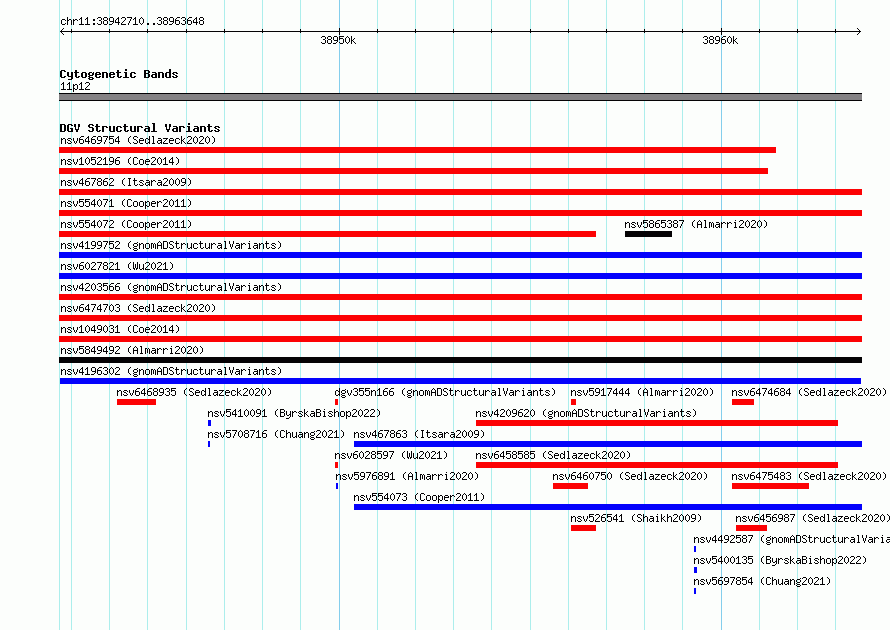Click the 38950k ruler tick label
This screenshot has width=890, height=630.
[338, 40]
